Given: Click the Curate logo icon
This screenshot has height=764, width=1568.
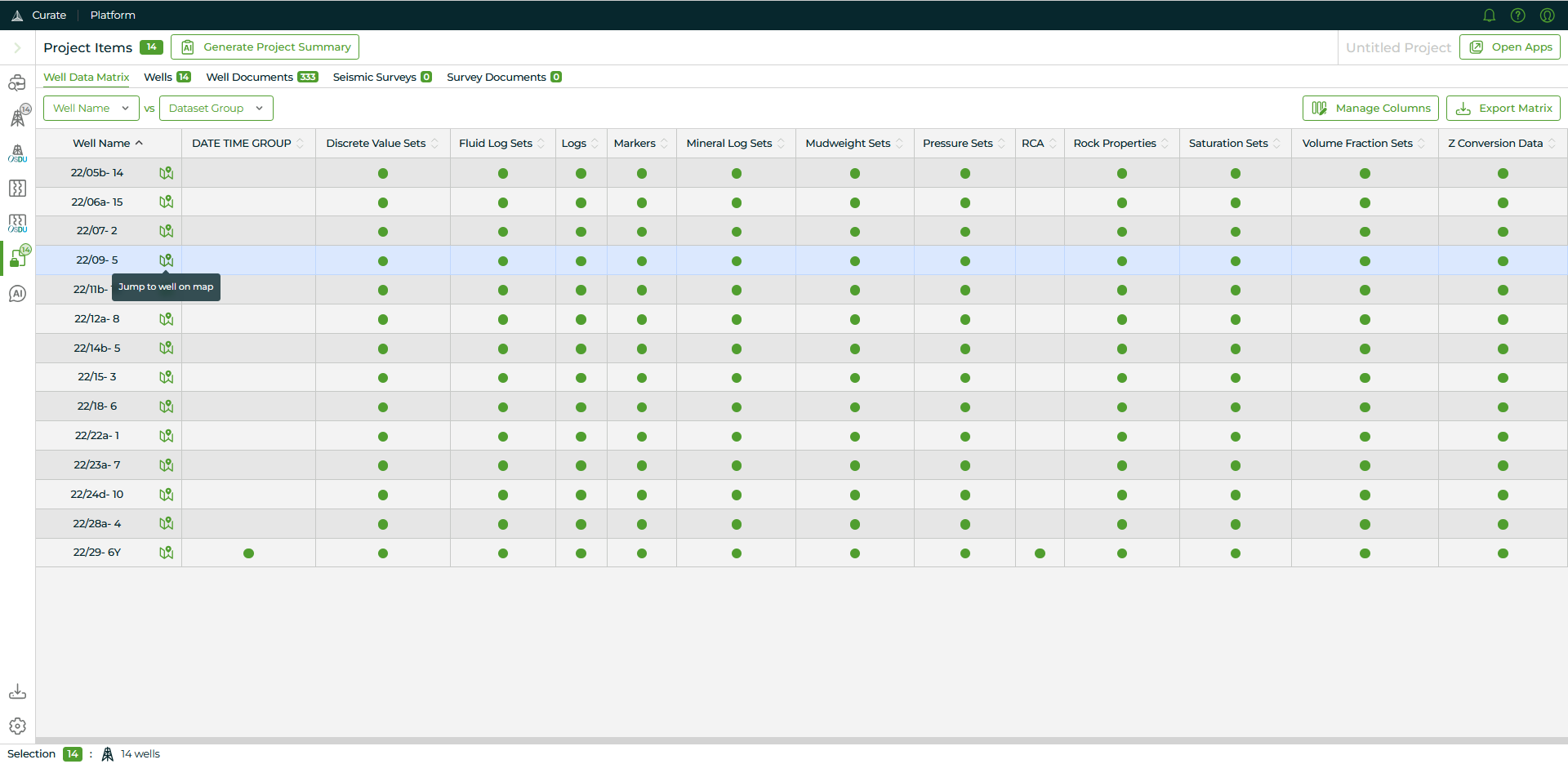Looking at the screenshot, I should point(17,16).
